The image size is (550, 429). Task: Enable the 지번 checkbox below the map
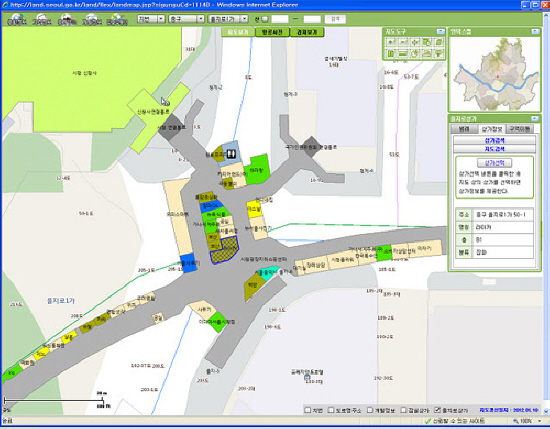tap(308, 410)
